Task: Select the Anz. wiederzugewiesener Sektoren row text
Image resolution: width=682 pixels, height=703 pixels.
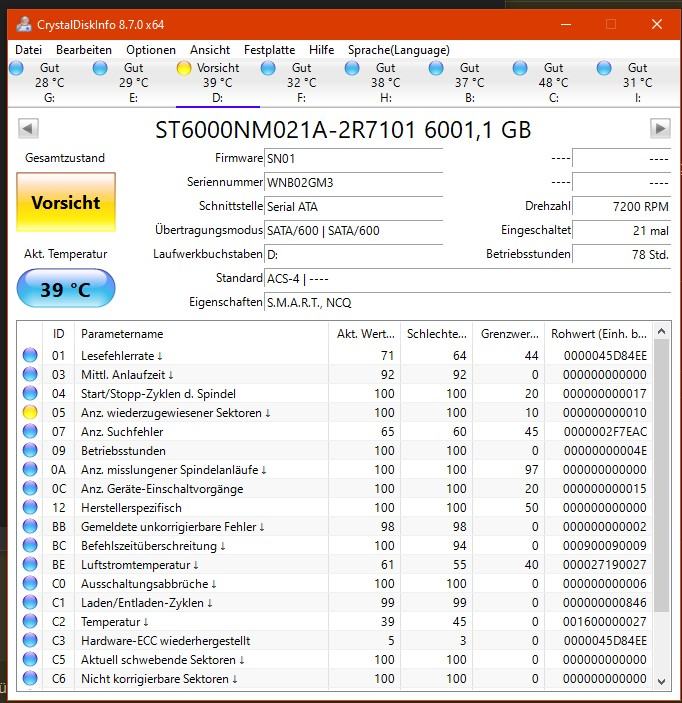Action: pyautogui.click(x=175, y=412)
